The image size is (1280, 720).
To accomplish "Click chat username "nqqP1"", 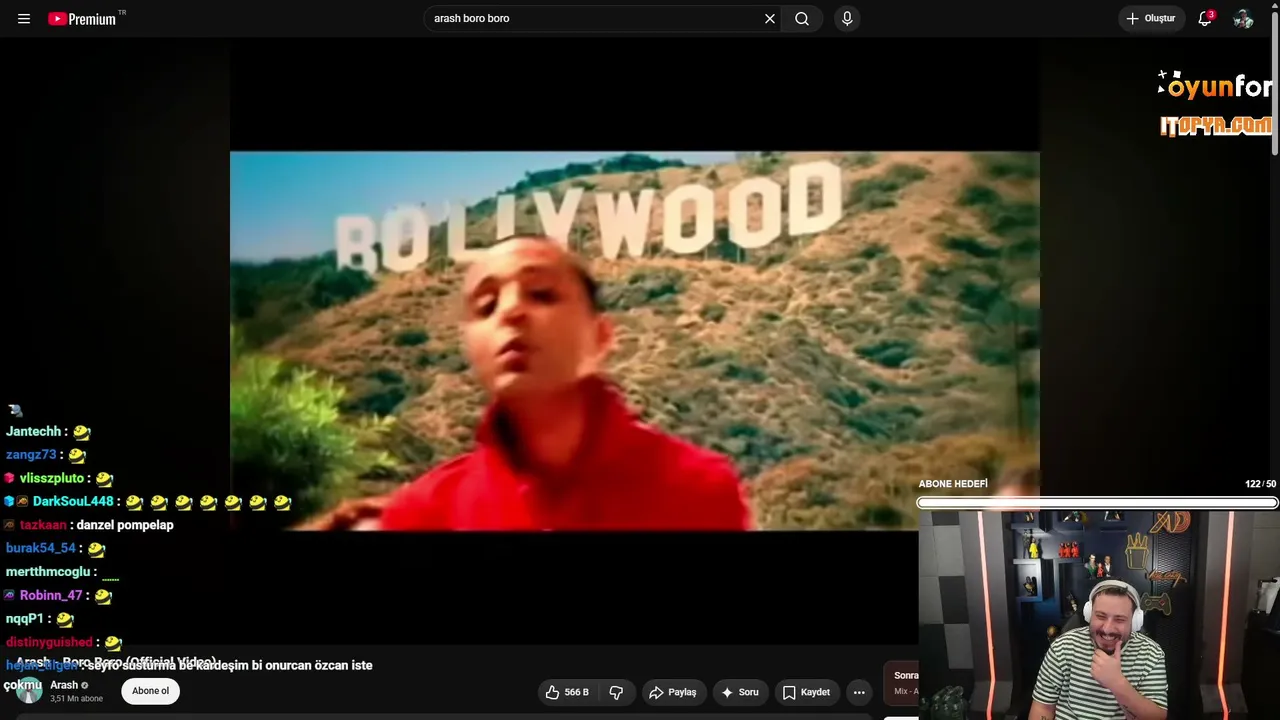I will [x=25, y=619].
